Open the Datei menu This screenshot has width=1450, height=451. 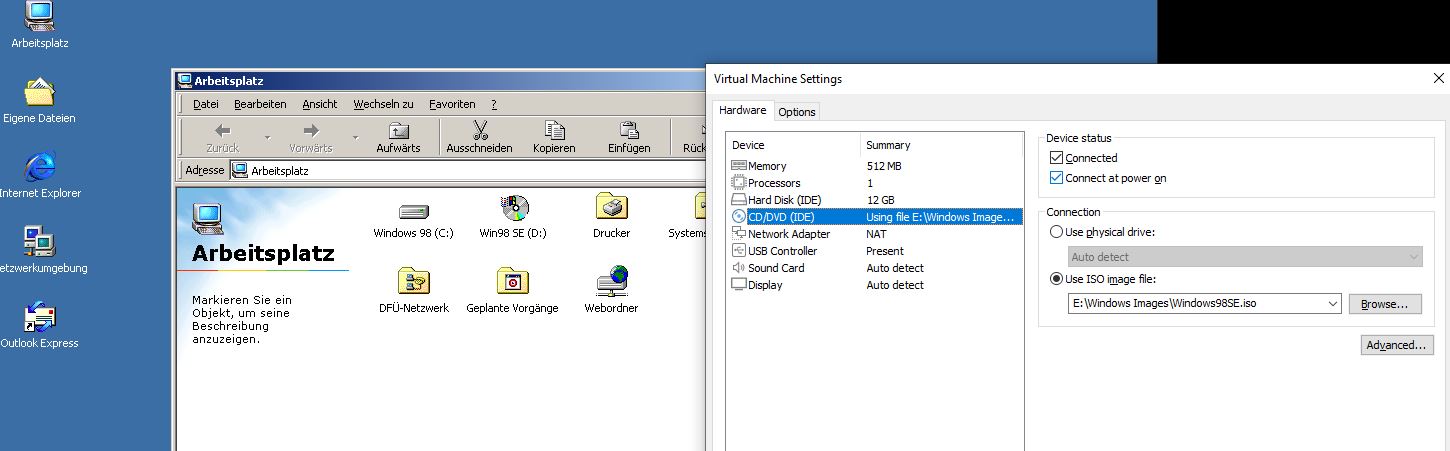pos(206,104)
